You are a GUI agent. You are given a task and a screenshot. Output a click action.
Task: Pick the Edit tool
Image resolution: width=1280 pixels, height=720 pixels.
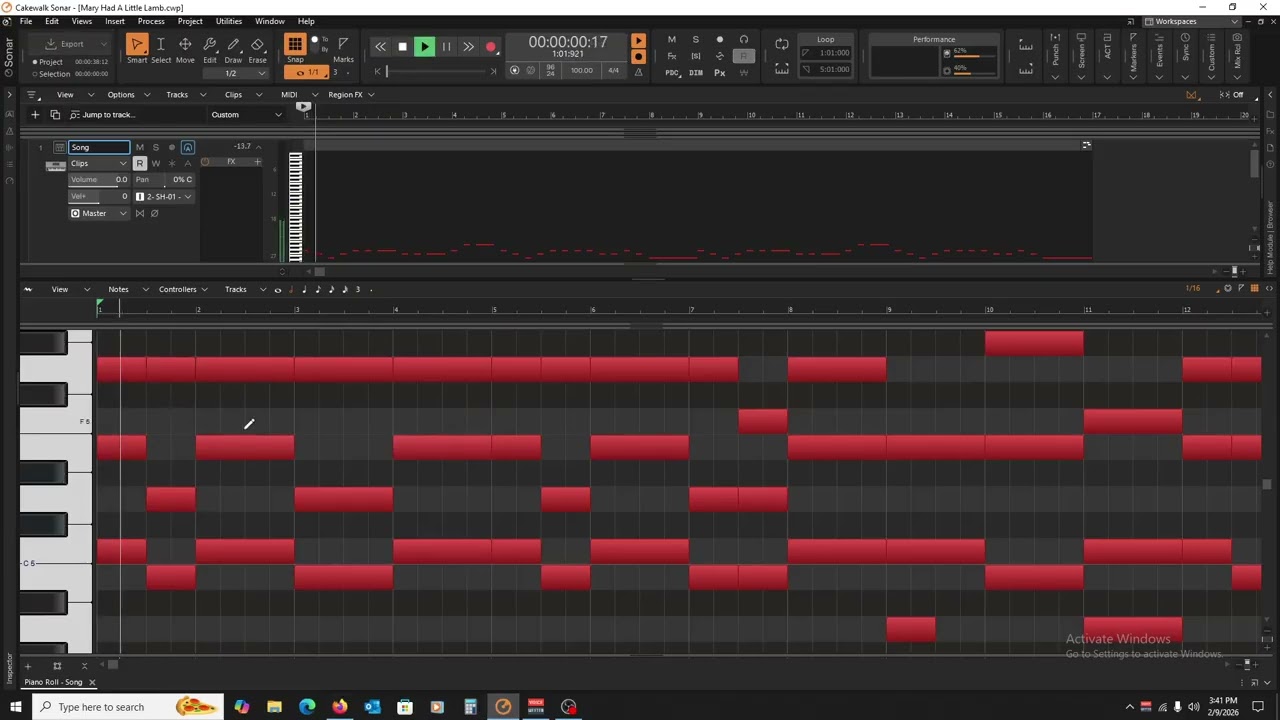(x=210, y=44)
